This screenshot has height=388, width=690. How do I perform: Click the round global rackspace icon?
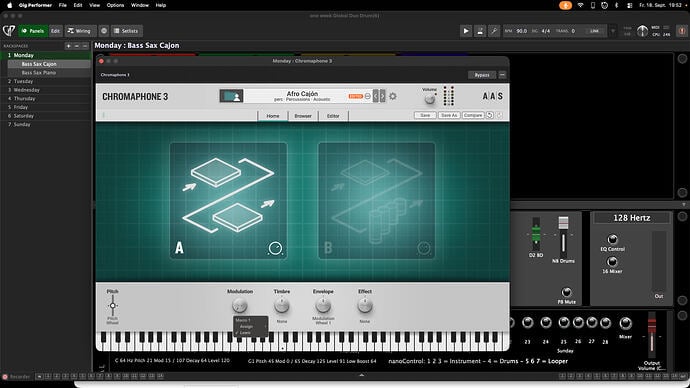pos(104,31)
